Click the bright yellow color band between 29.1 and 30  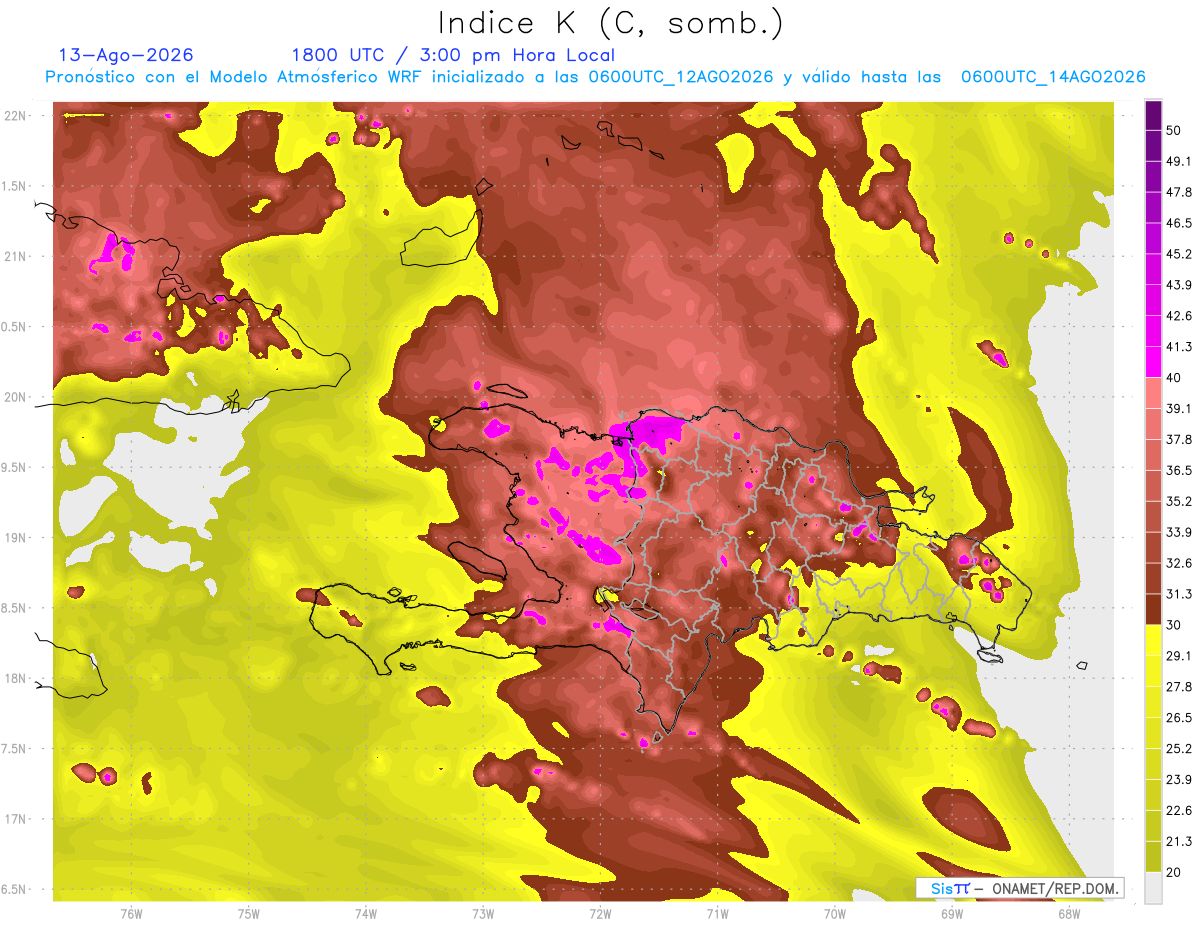(1153, 640)
